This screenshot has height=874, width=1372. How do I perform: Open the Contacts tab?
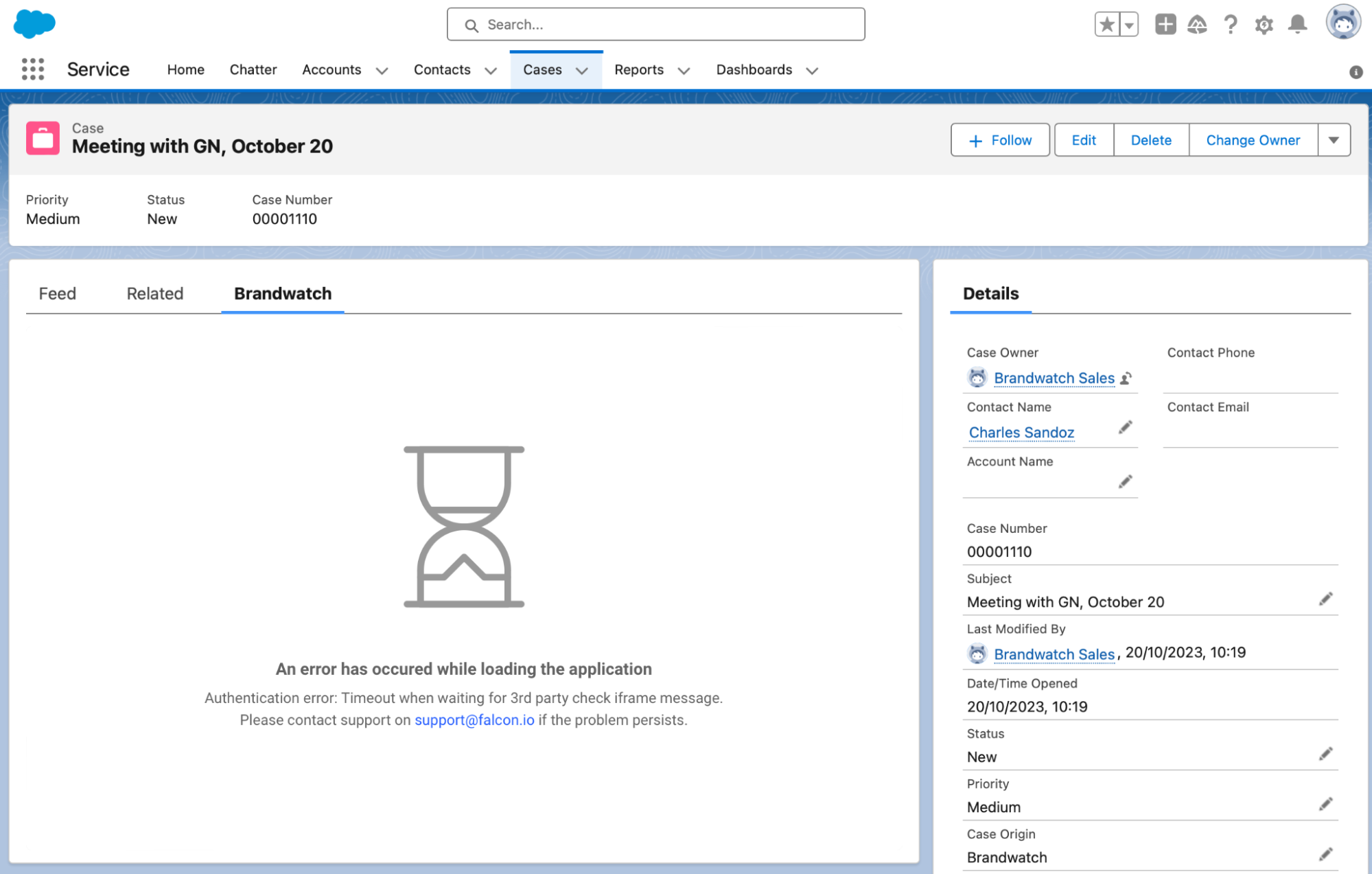(442, 69)
